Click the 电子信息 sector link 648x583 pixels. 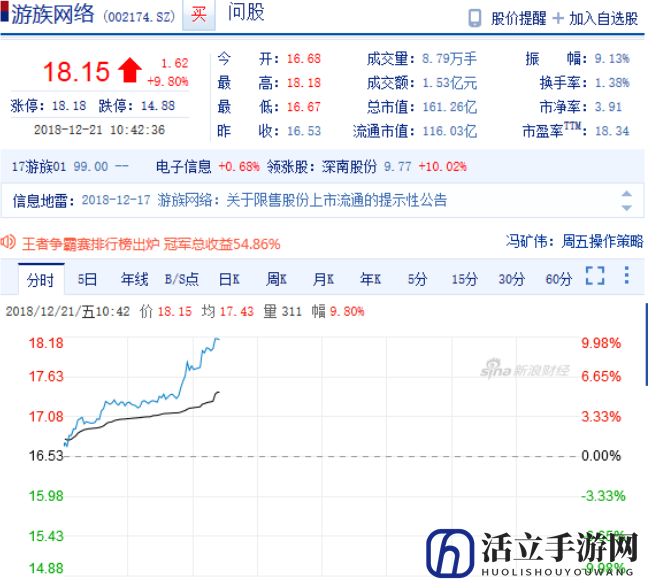click(x=183, y=167)
